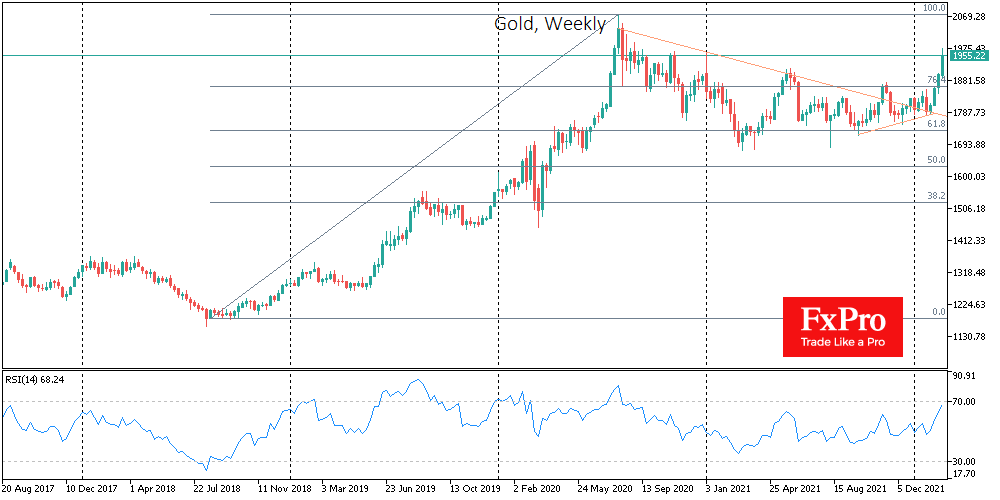1000x500 pixels.
Task: Click the current price tag 1955.22
Action: [971, 57]
